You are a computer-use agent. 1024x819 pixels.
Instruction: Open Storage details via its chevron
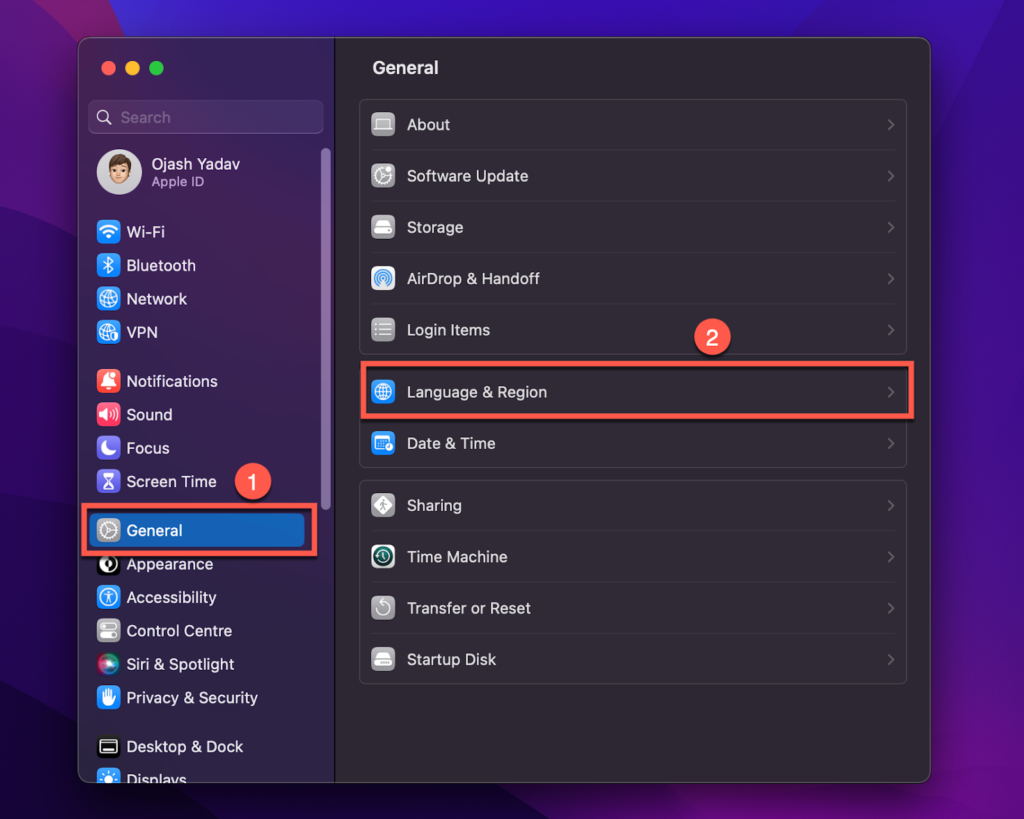pos(891,227)
